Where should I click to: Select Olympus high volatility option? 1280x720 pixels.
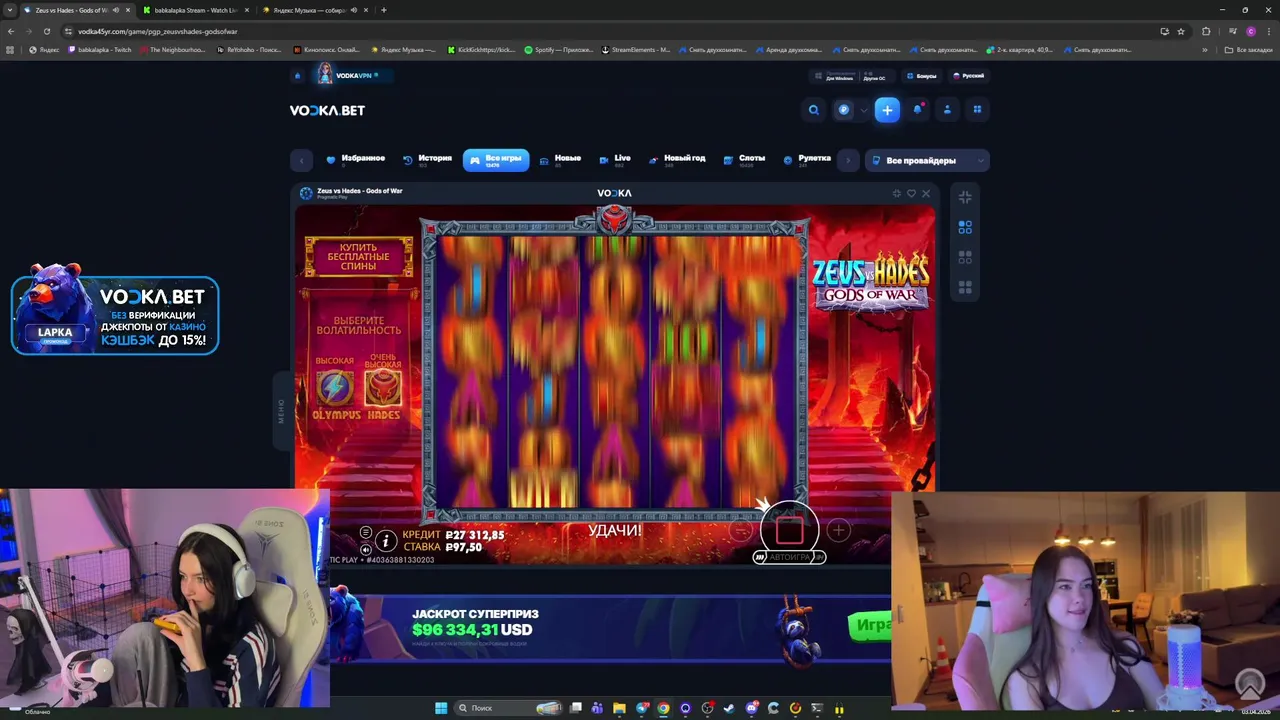tap(335, 388)
